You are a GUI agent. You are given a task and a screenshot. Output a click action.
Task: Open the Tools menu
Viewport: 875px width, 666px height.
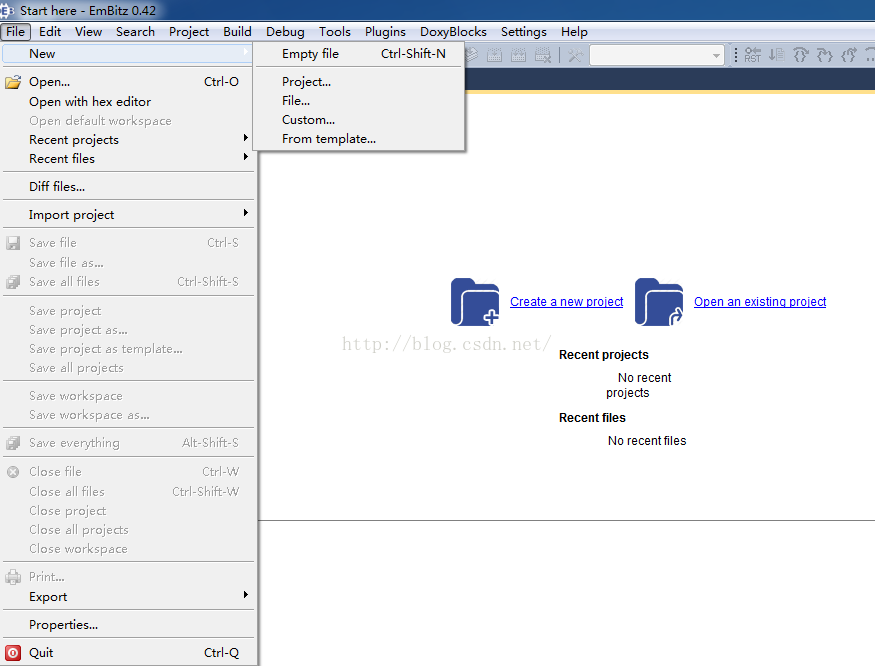pyautogui.click(x=335, y=32)
